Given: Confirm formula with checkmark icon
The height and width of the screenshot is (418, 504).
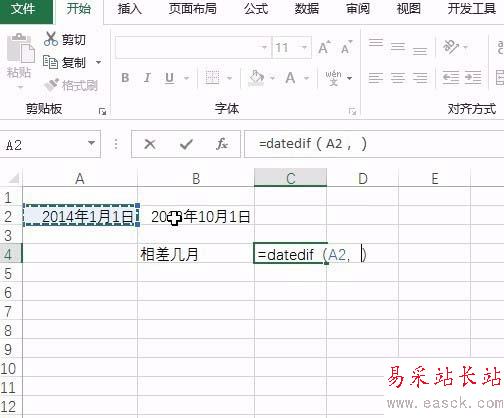Looking at the screenshot, I should [x=186, y=144].
